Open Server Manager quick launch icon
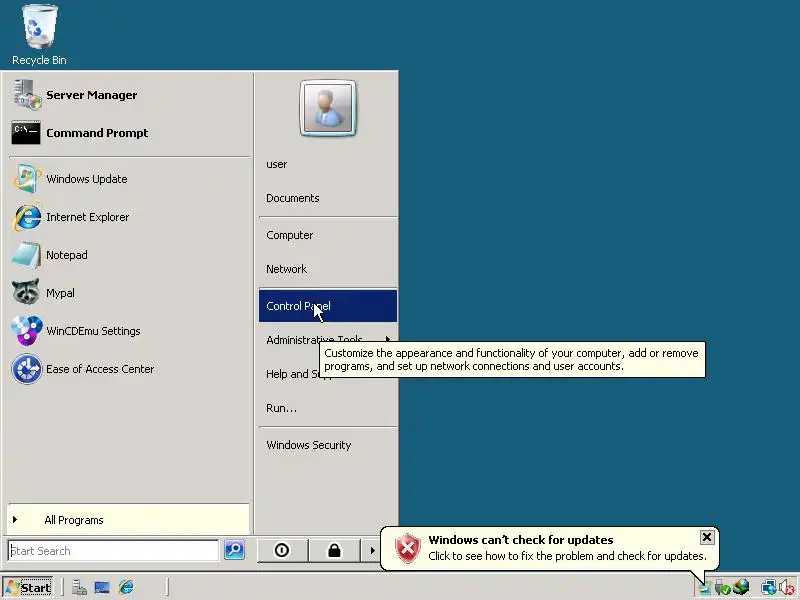Viewport: 800px width, 600px height. pyautogui.click(x=79, y=588)
